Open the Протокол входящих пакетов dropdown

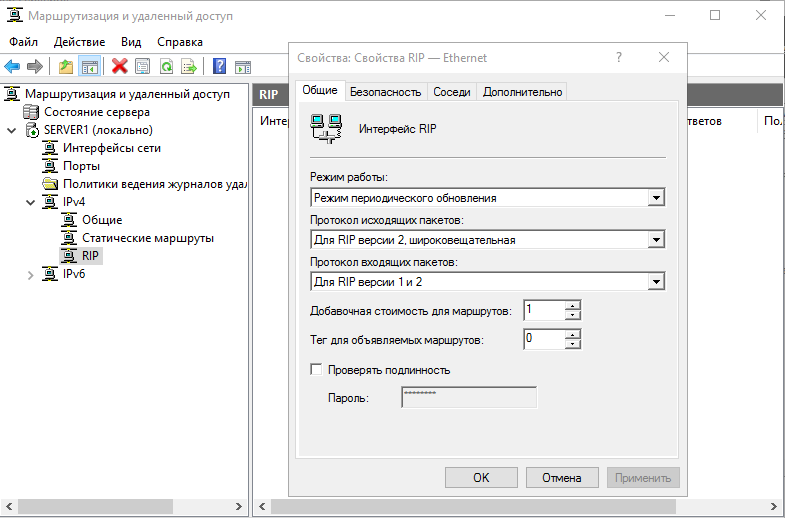pos(656,282)
